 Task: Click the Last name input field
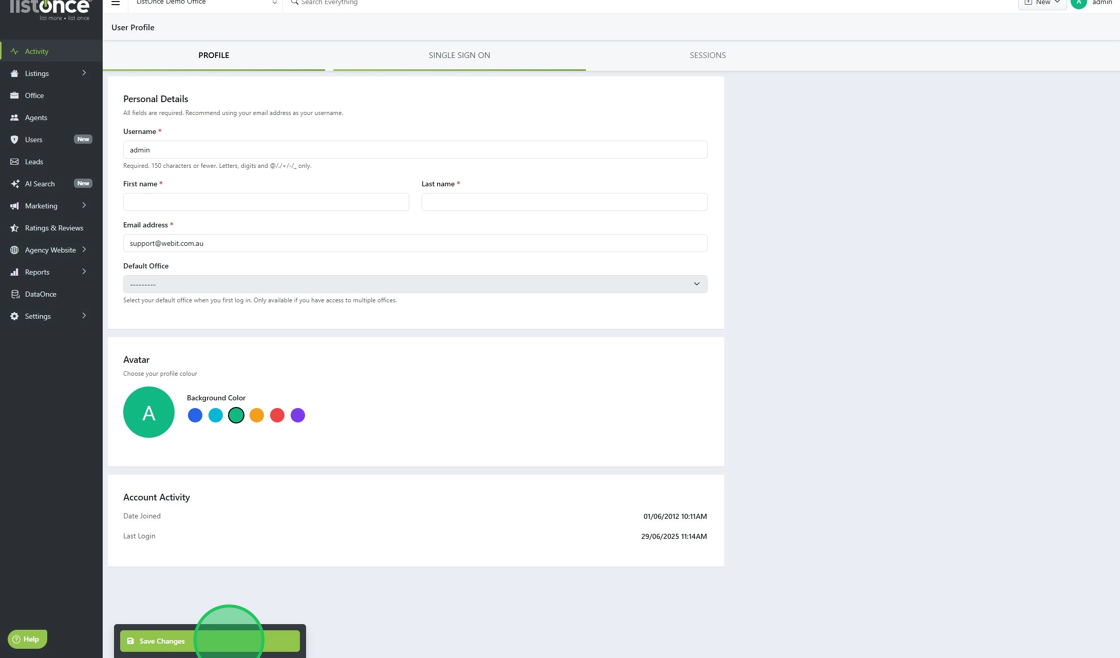pos(564,202)
